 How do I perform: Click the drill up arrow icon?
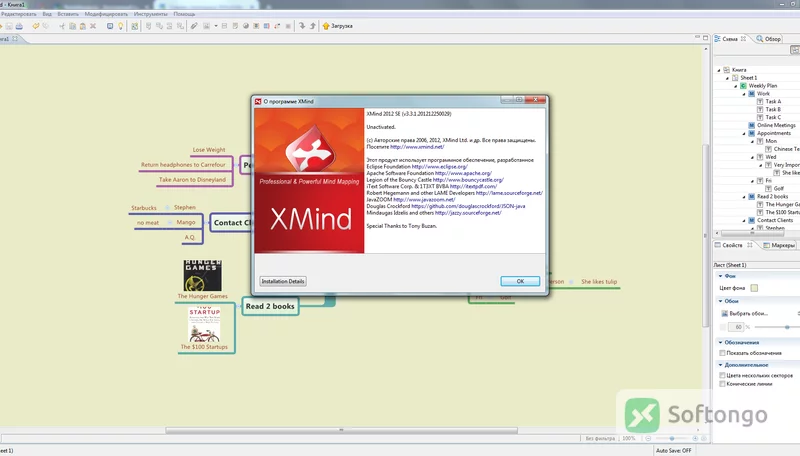point(313,26)
